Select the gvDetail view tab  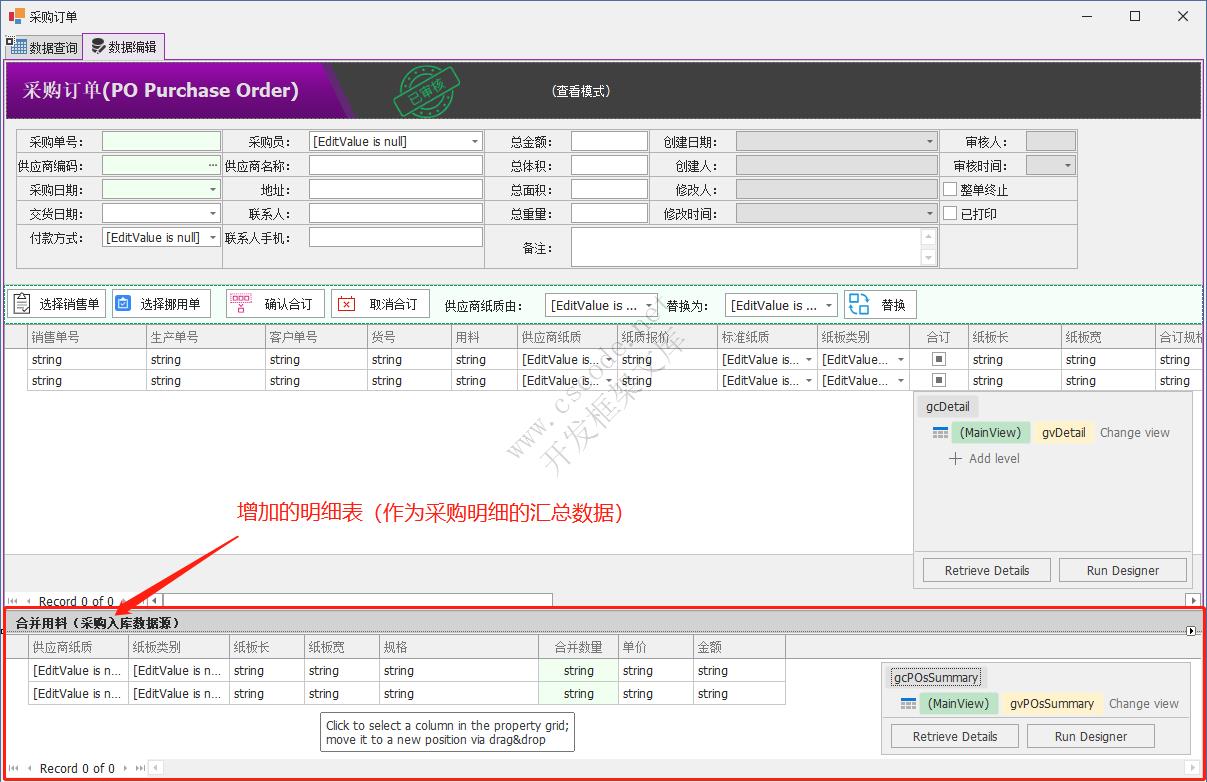click(1063, 432)
